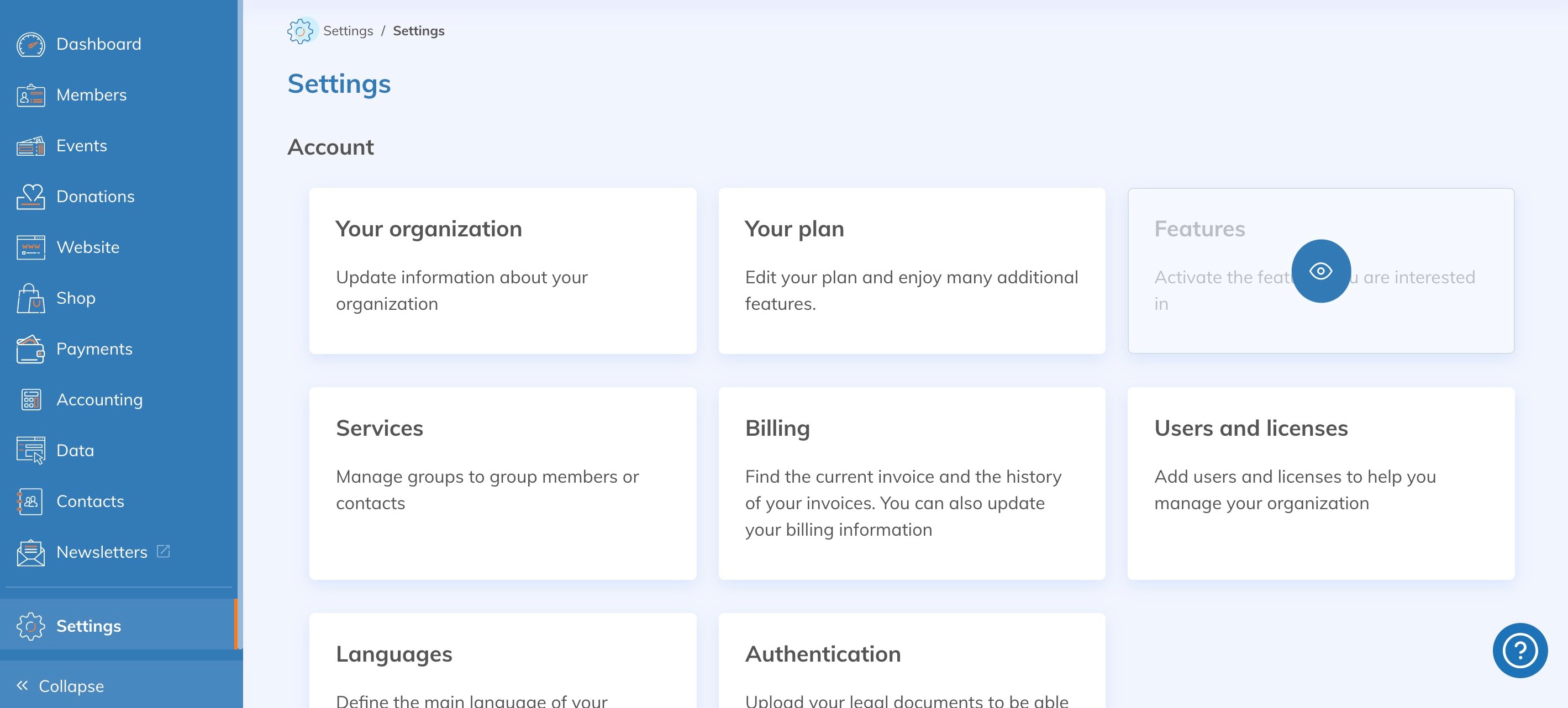Toggle the eye icon on Features card

(x=1320, y=271)
